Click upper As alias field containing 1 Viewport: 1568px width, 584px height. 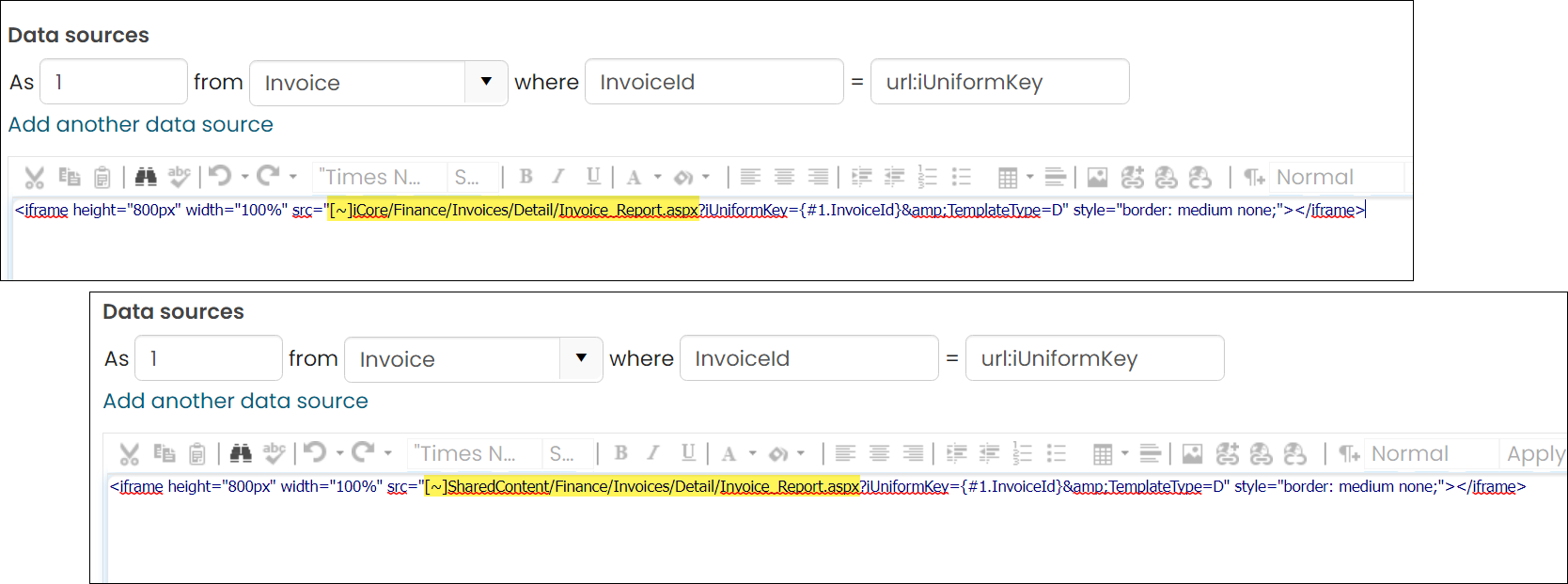tap(114, 82)
